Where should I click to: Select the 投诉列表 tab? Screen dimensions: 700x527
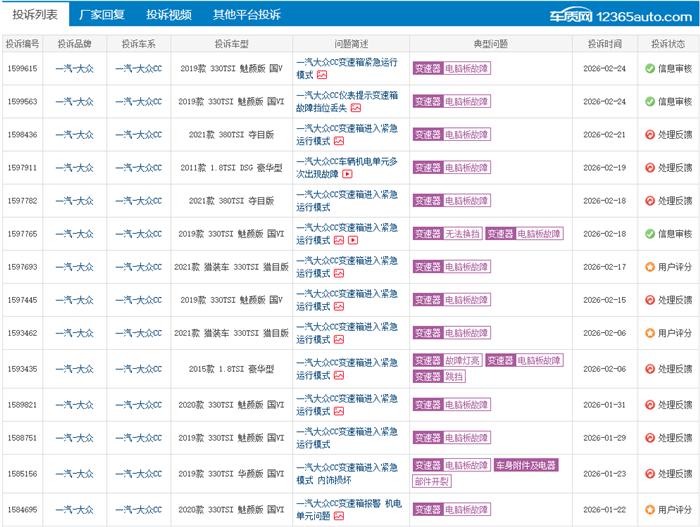pyautogui.click(x=35, y=15)
